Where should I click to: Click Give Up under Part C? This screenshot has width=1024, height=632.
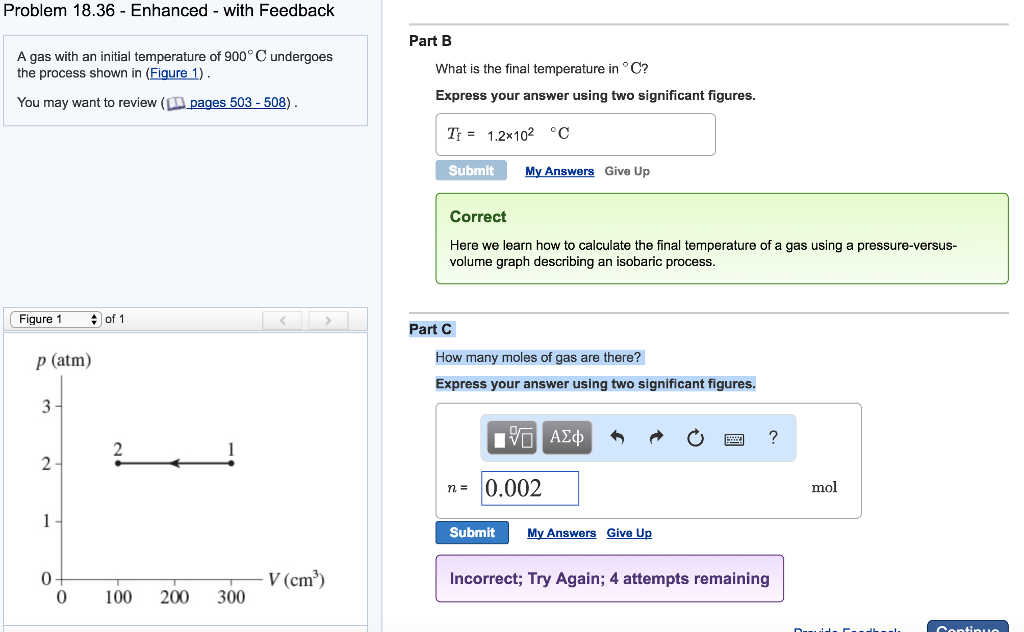(628, 533)
